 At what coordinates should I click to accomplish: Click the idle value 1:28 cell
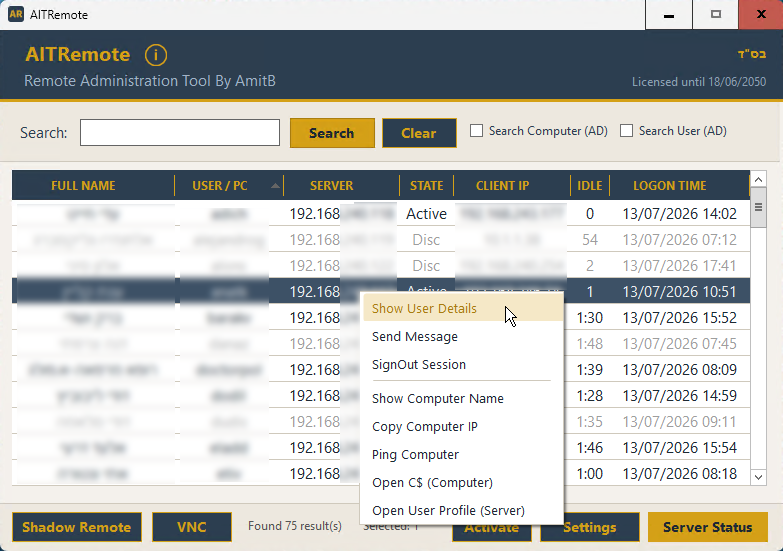tap(590, 396)
